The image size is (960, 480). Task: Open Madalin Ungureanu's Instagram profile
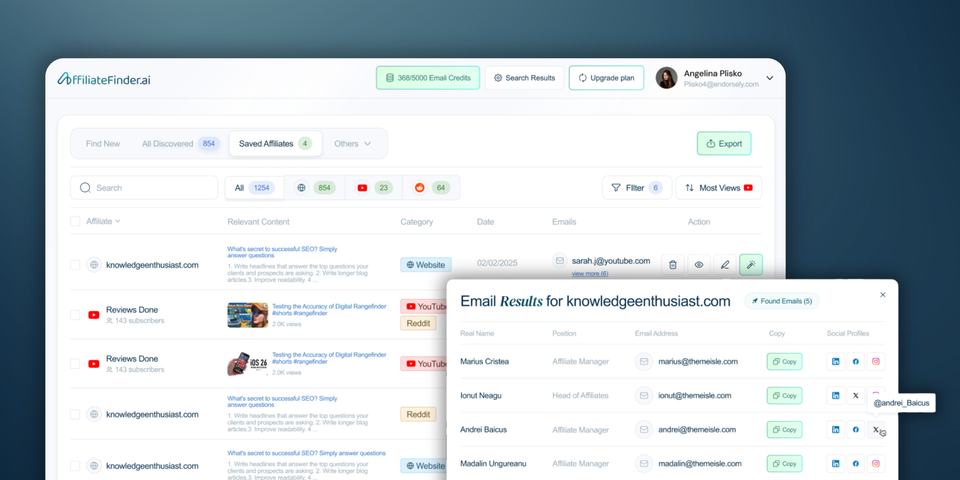[876, 464]
